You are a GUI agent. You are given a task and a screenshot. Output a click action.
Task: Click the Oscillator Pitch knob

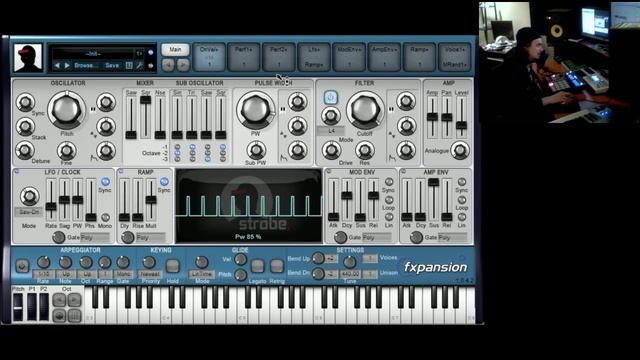[67, 109]
